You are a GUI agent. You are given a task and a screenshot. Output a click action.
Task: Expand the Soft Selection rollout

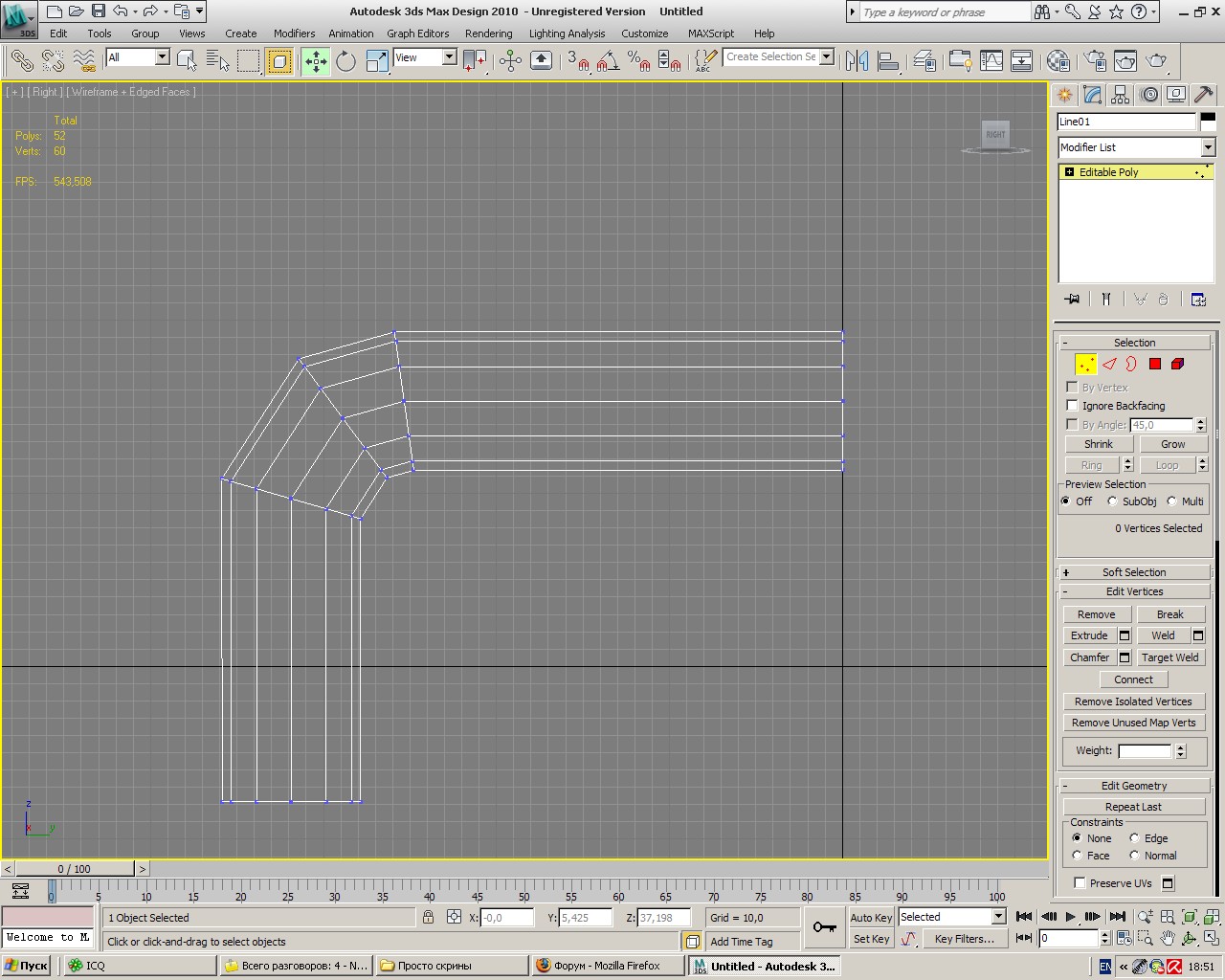pyautogui.click(x=1134, y=572)
